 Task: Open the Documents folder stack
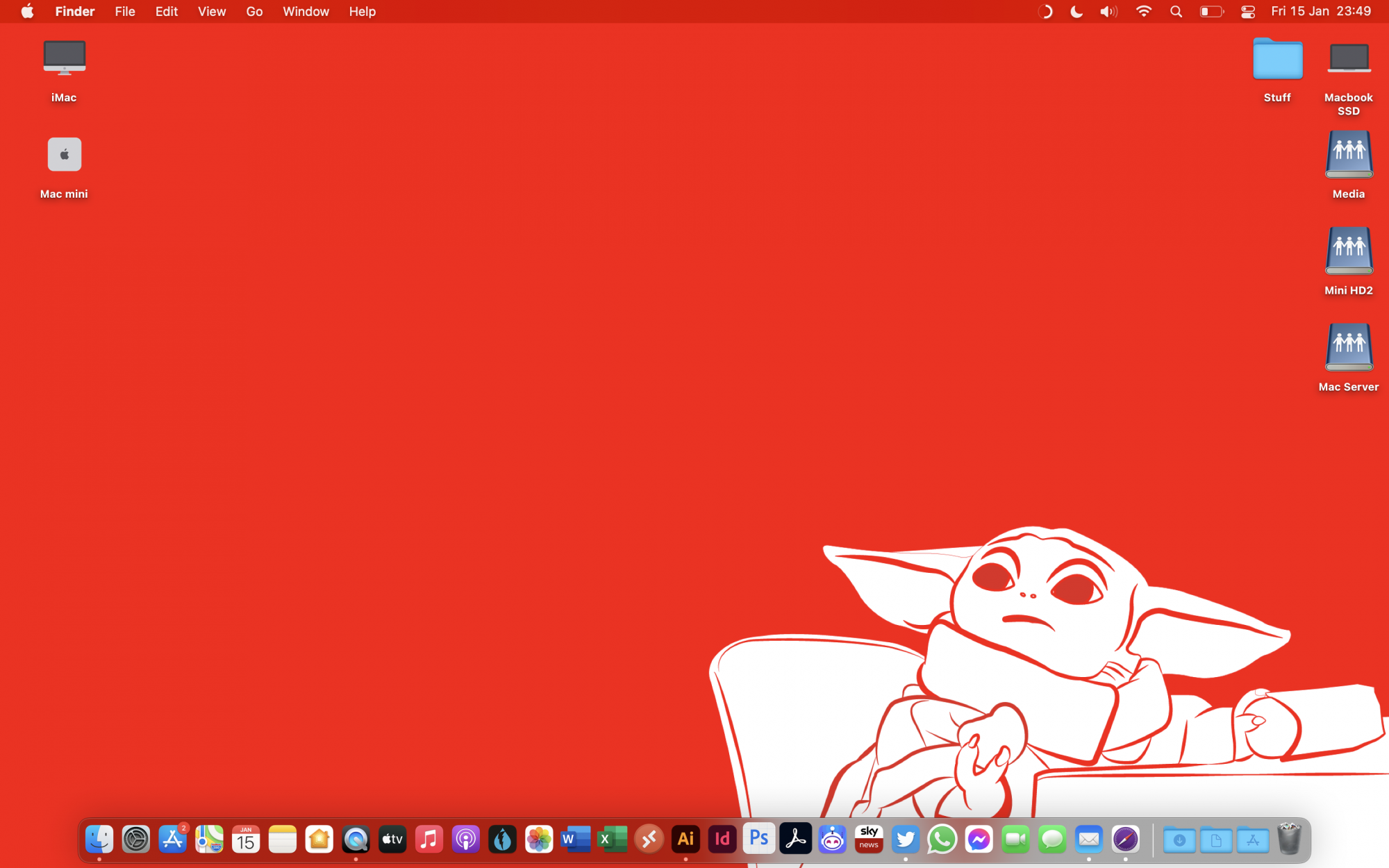[1216, 840]
